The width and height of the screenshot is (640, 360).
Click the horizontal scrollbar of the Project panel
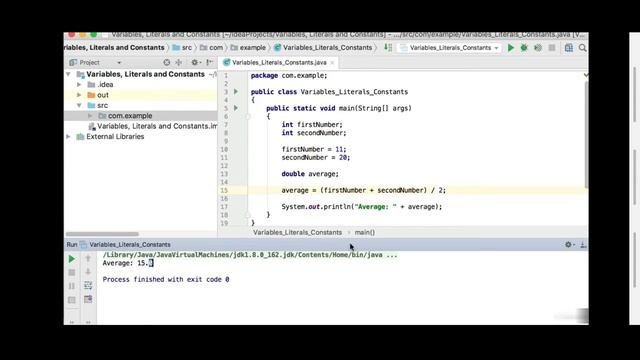pyautogui.click(x=102, y=234)
